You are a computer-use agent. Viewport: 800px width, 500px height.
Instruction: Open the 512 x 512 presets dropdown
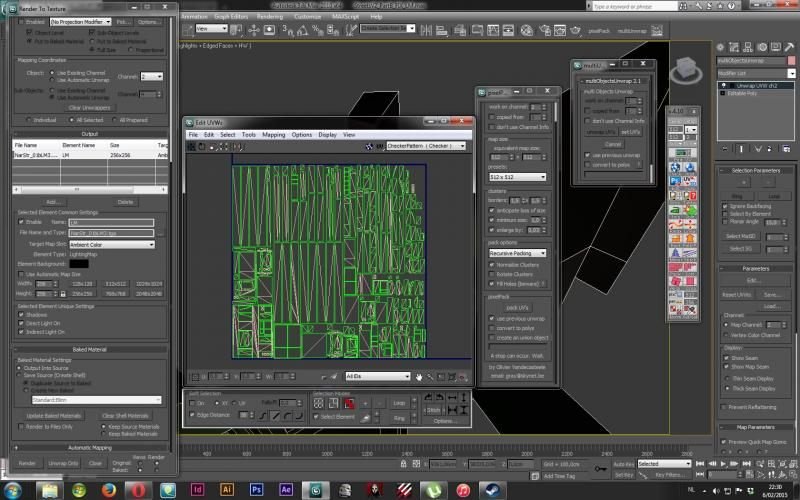click(x=517, y=177)
